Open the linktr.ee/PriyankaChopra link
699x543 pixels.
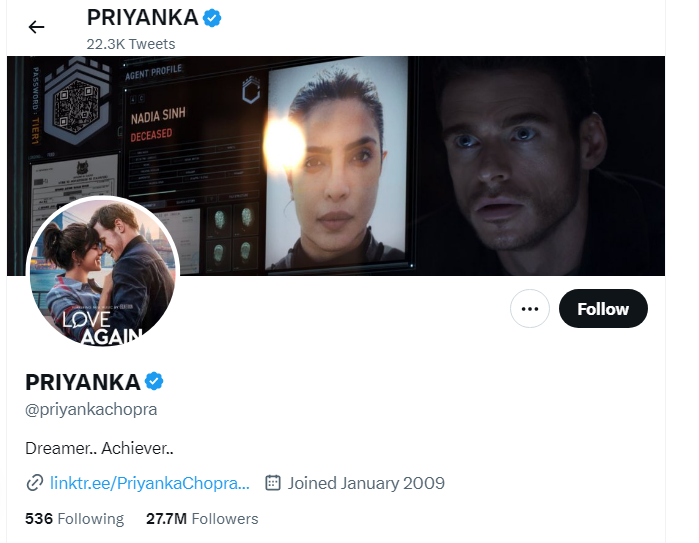(150, 483)
